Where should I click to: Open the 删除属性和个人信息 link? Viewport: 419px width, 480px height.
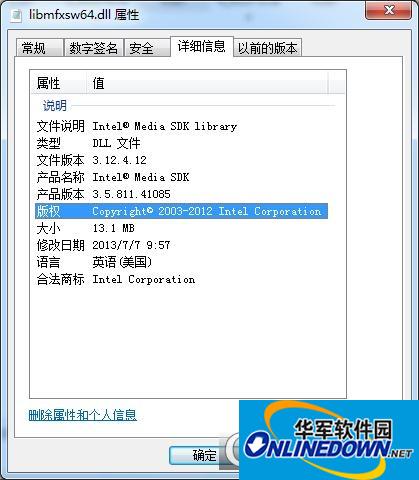83,415
